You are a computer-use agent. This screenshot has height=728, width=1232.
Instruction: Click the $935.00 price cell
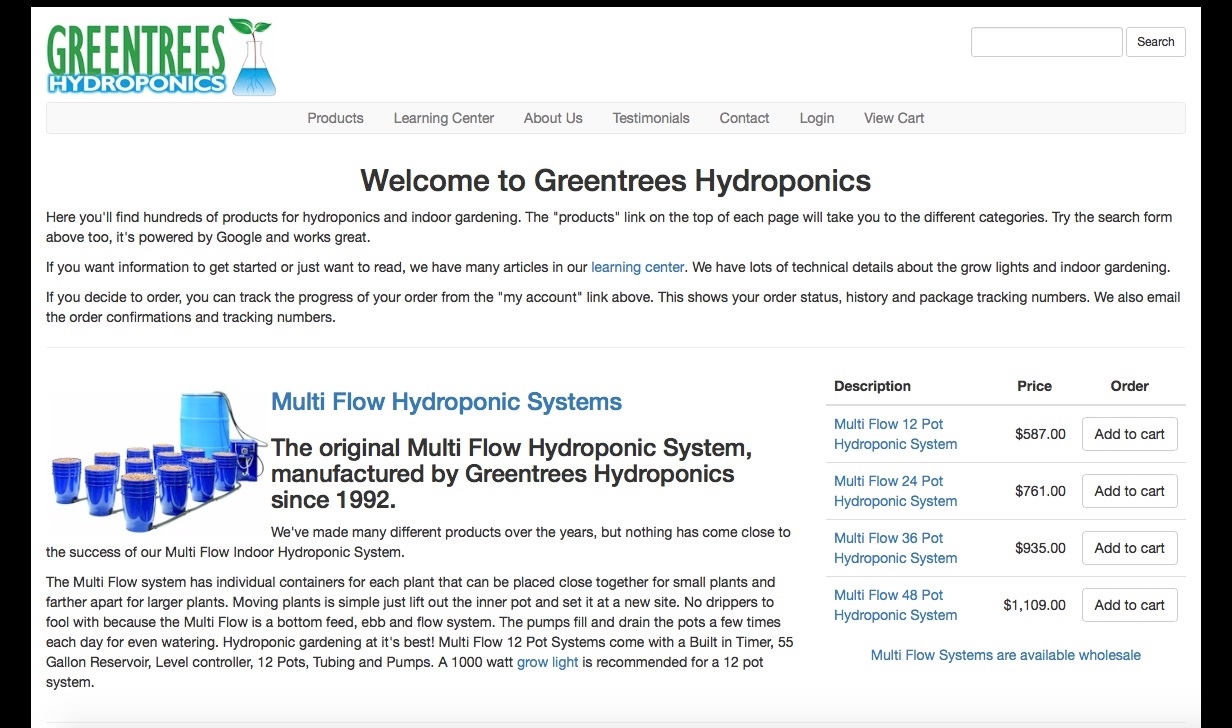1040,548
